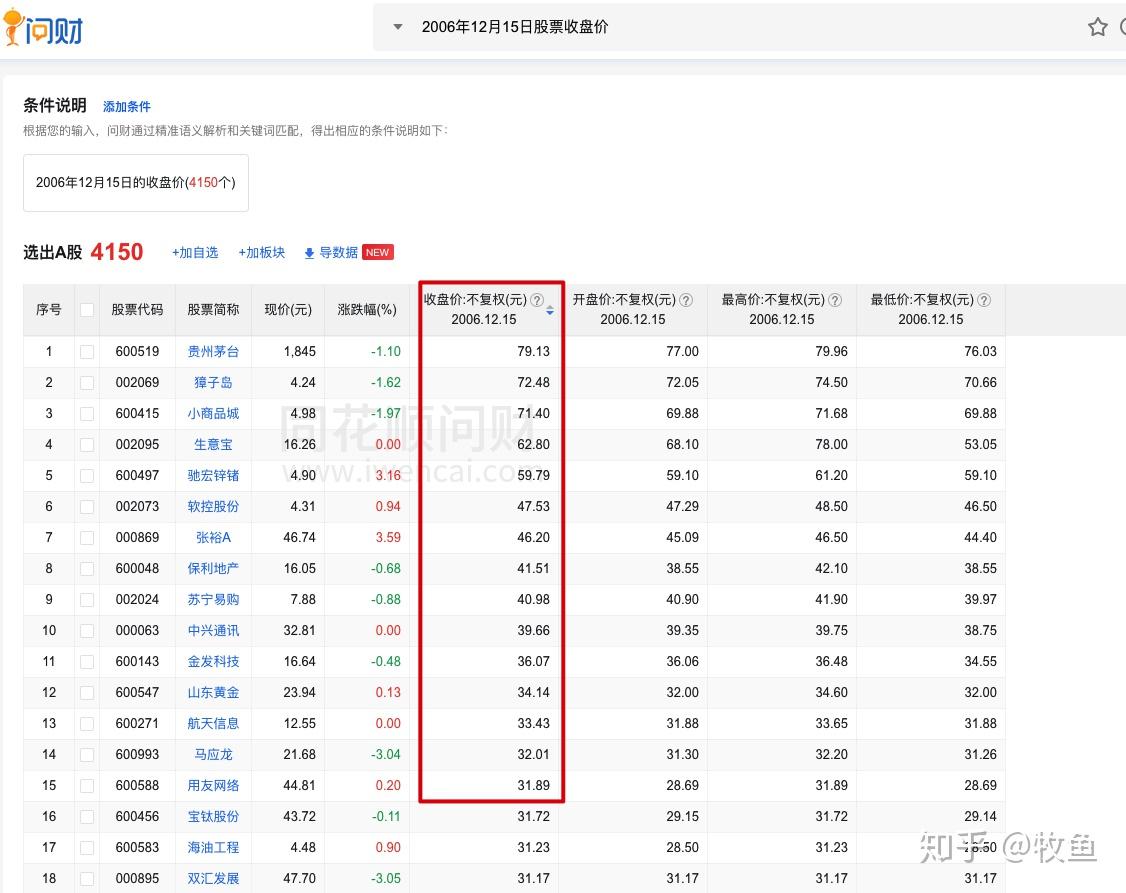This screenshot has height=893, width=1126.
Task: Click closing price 79.13 cell
Action: pyautogui.click(x=534, y=352)
